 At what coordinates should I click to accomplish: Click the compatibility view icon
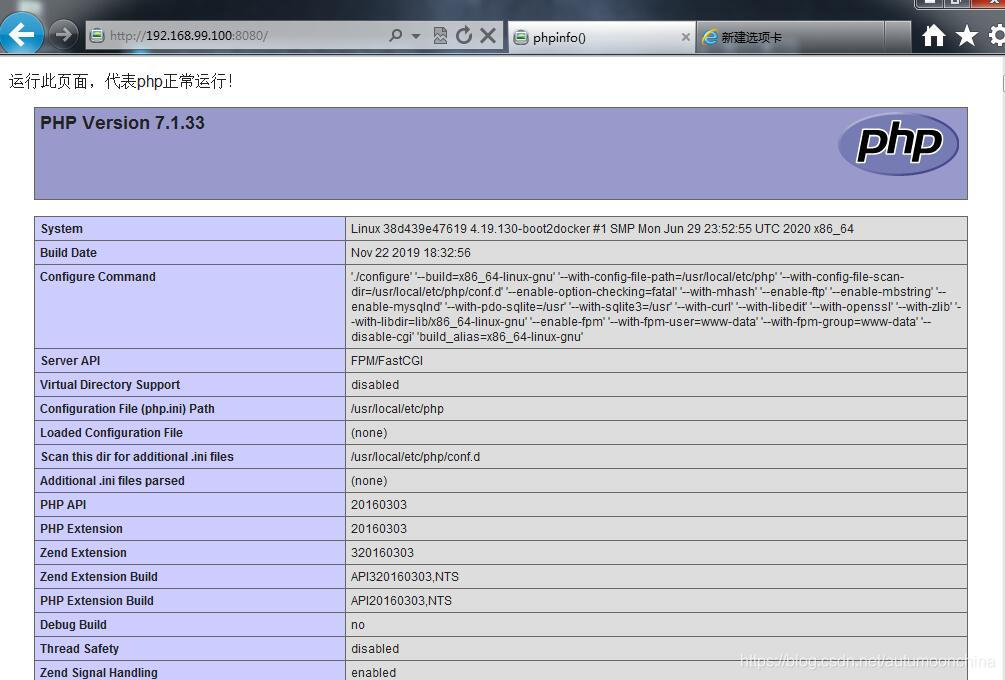pos(440,35)
